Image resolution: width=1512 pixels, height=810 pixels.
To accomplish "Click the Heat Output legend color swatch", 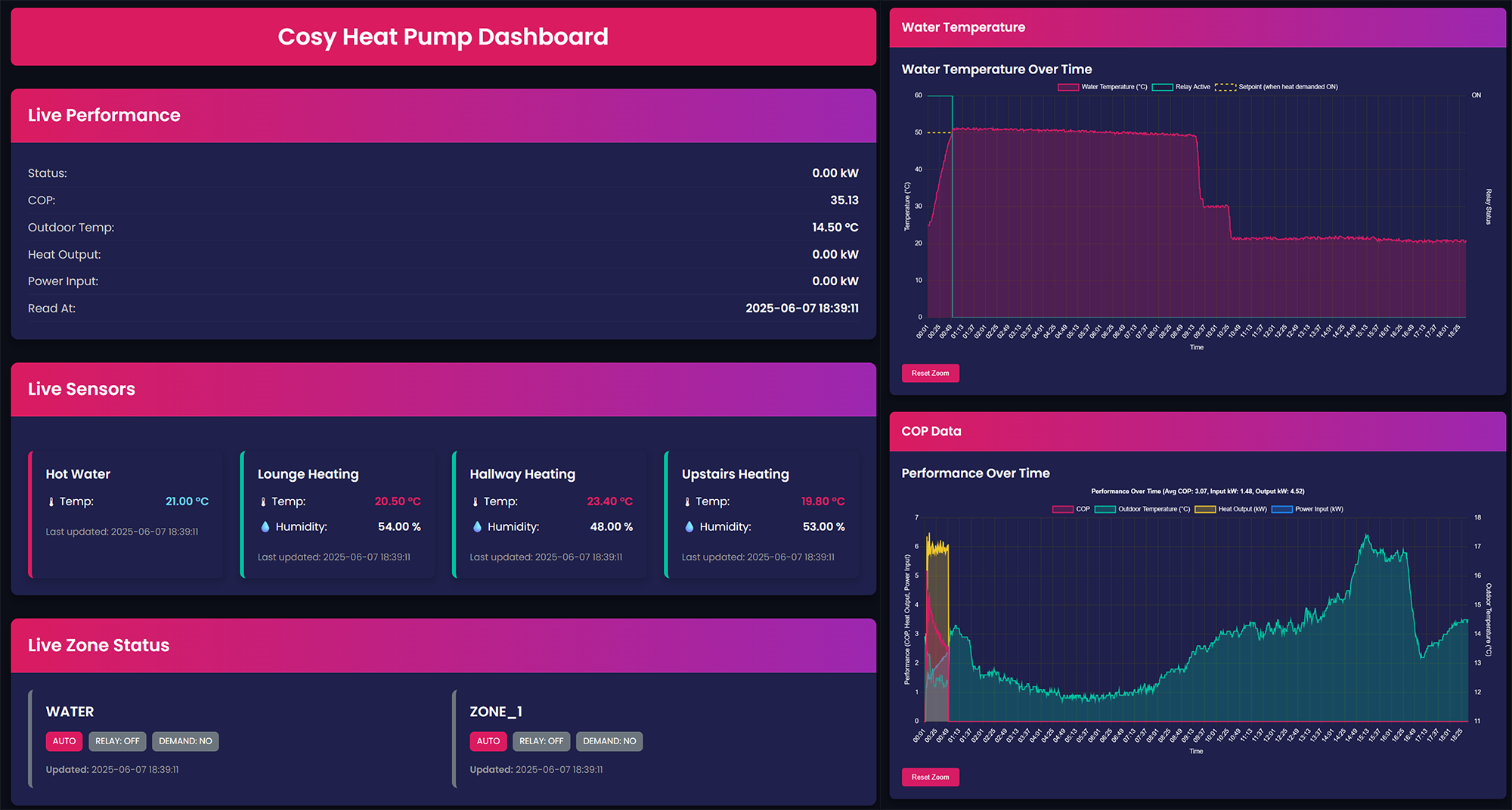I will pyautogui.click(x=1204, y=510).
